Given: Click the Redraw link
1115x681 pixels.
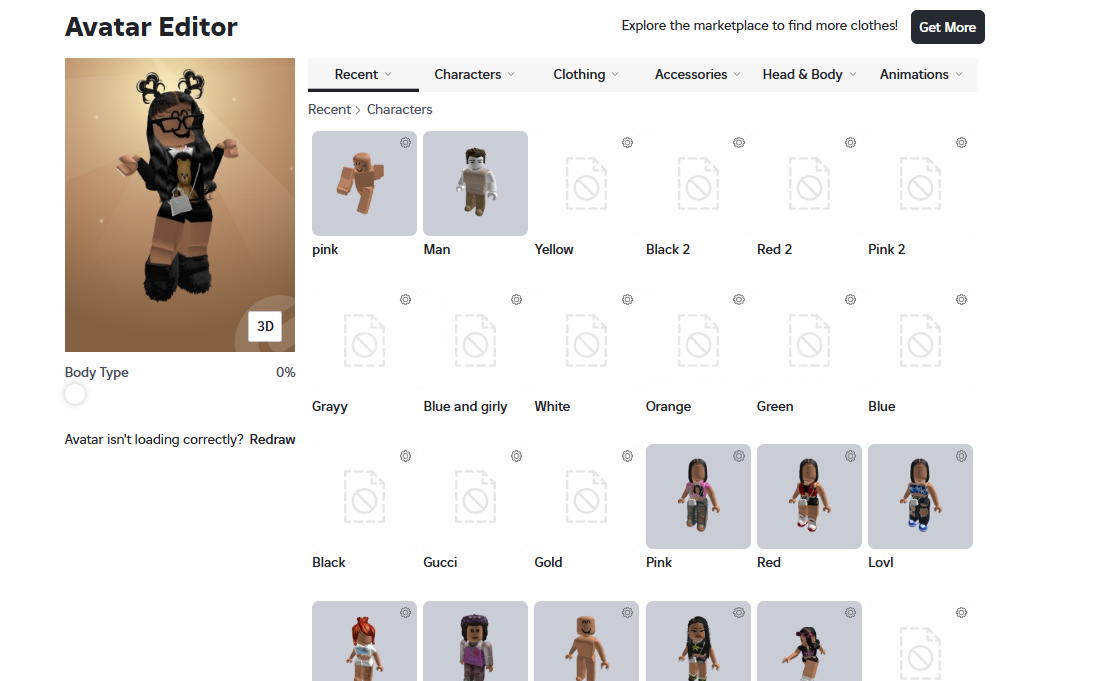Looking at the screenshot, I should [272, 439].
